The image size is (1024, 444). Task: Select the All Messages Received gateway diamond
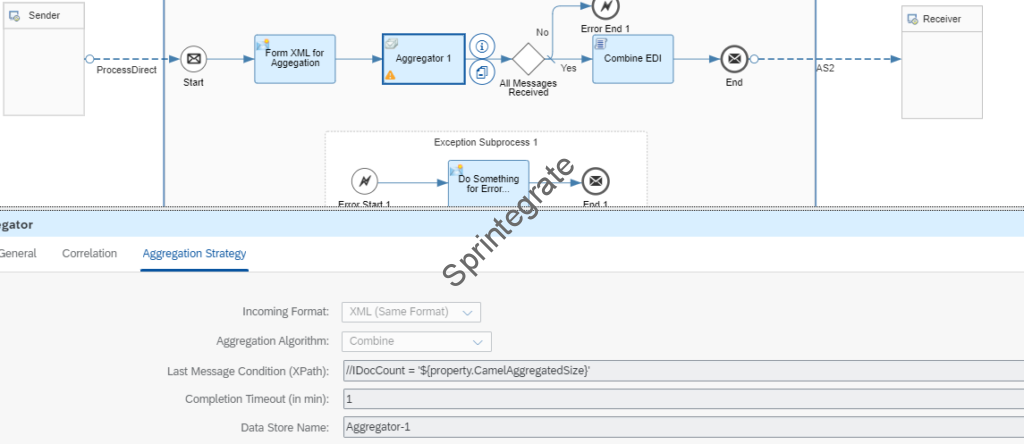pyautogui.click(x=527, y=59)
